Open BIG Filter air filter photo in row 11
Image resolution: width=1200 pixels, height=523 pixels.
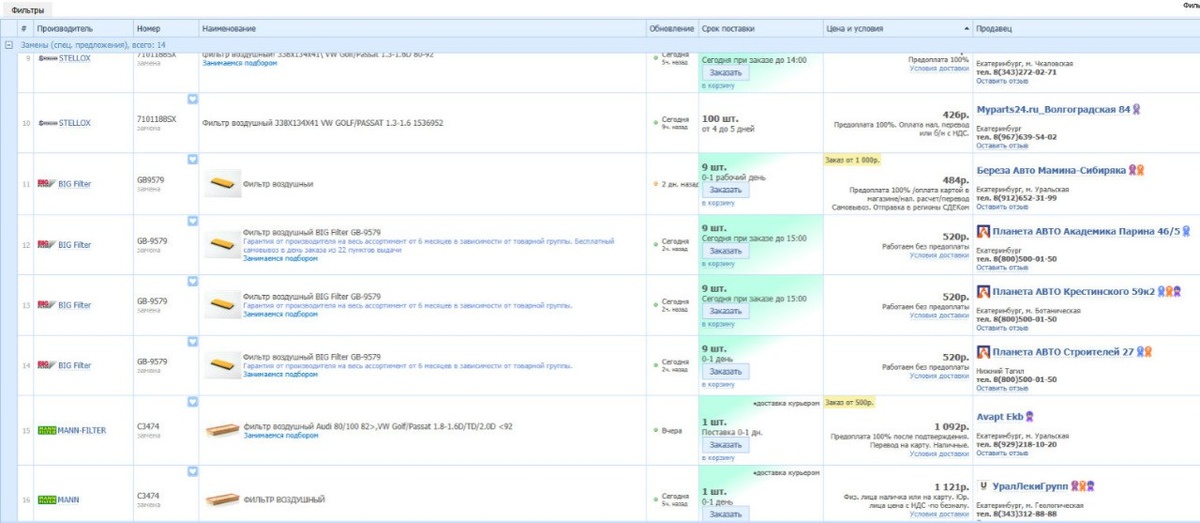(222, 184)
